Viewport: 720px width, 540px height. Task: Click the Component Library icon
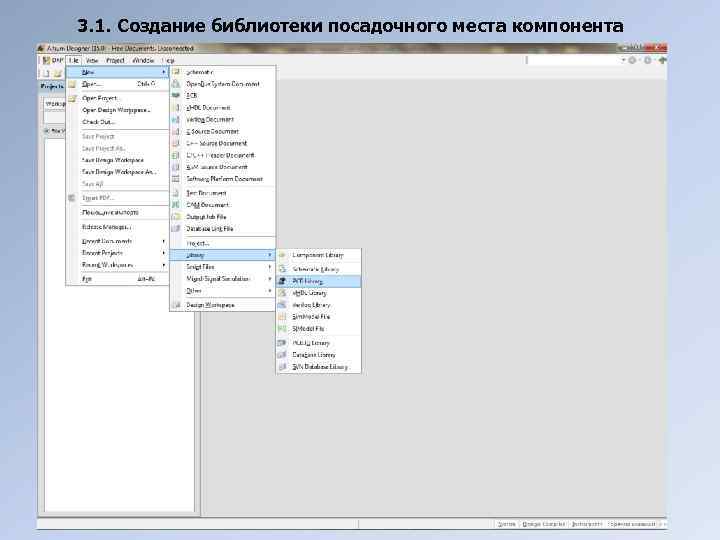point(282,255)
